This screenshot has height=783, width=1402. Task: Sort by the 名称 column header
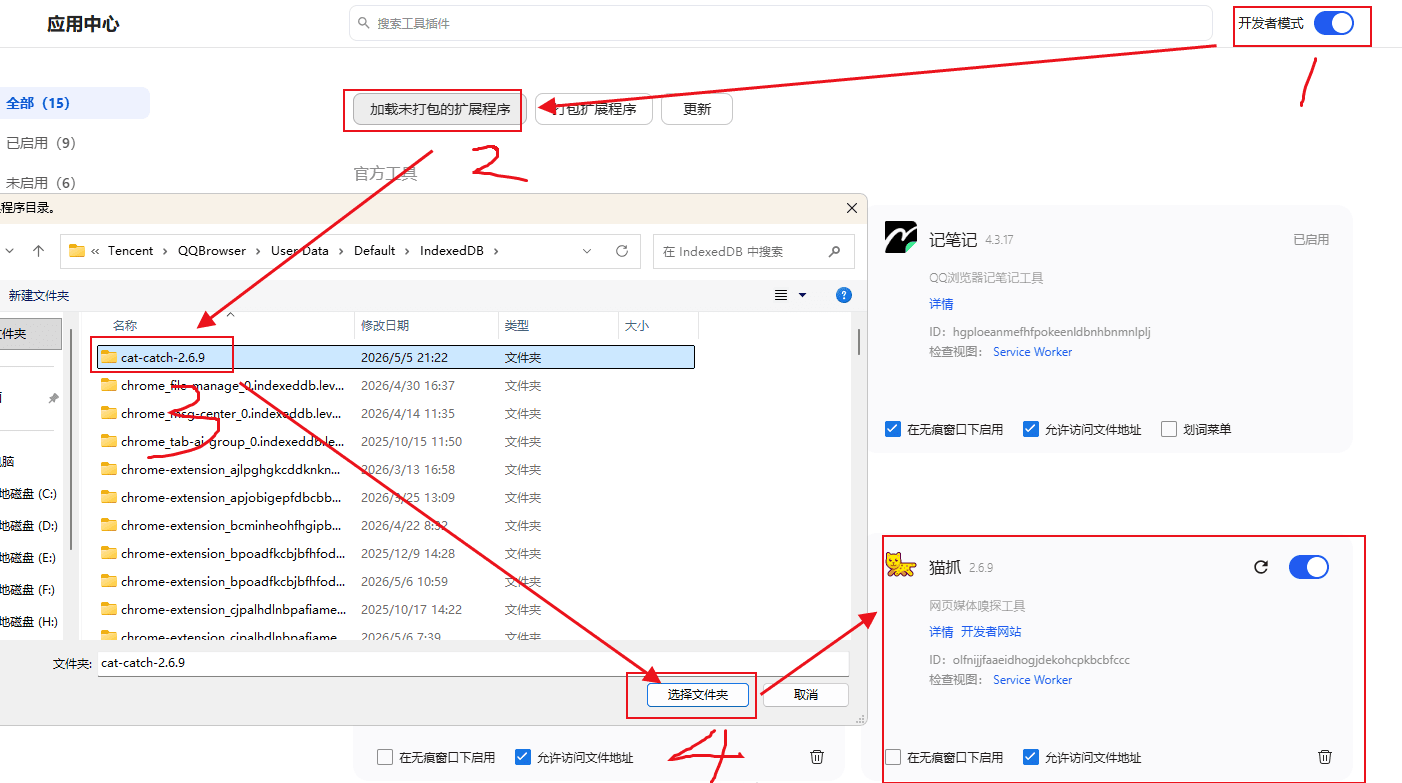125,326
